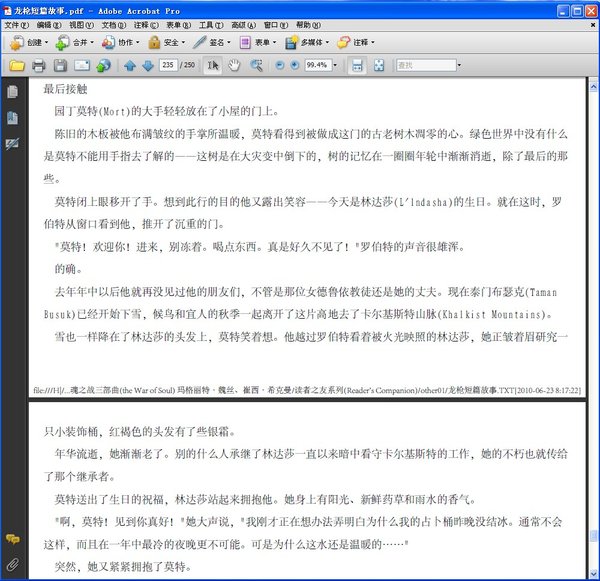Activate the text Select tool cursor

(212, 66)
